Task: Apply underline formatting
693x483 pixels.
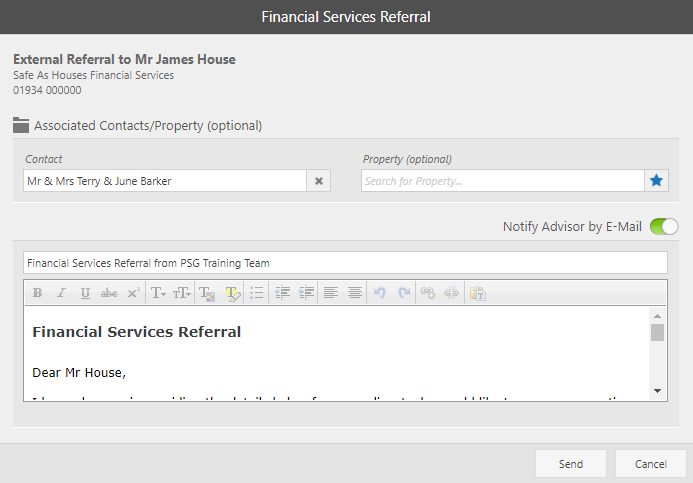Action: pos(85,293)
